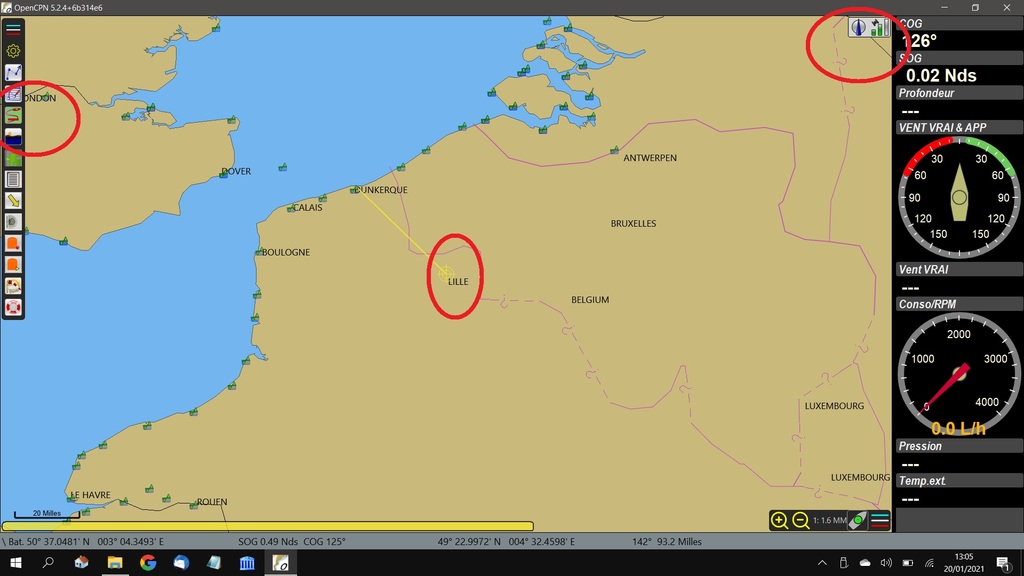1024x576 pixels.
Task: Open the Route and Mark Manager
Action: 13,94
